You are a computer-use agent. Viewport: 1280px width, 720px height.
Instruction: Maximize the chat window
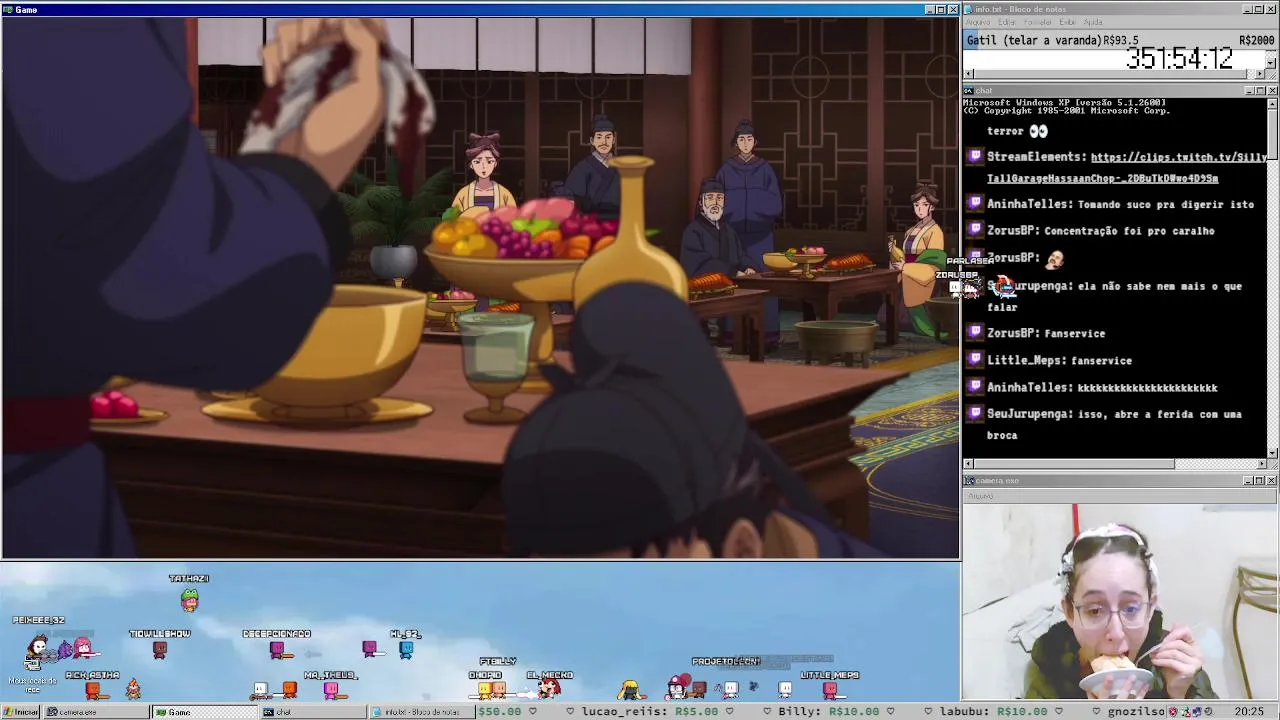(x=1260, y=91)
